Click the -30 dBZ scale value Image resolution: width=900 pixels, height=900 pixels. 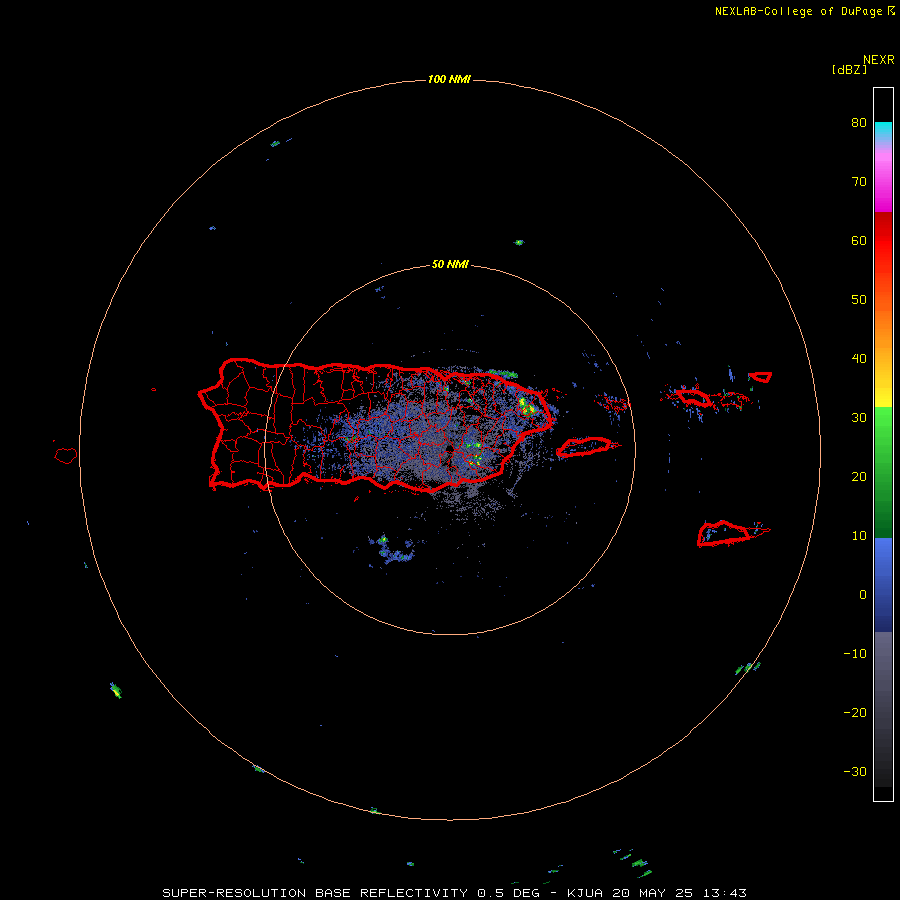(x=855, y=772)
